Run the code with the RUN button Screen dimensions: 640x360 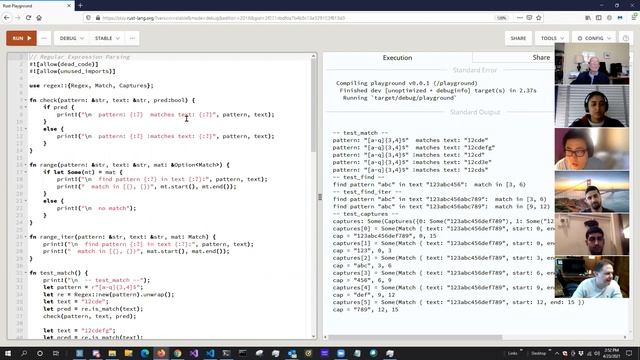21,38
